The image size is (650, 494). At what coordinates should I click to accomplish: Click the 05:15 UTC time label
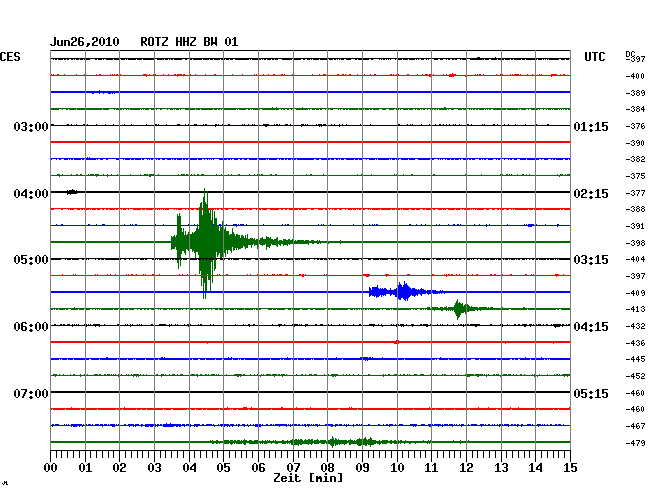point(591,393)
